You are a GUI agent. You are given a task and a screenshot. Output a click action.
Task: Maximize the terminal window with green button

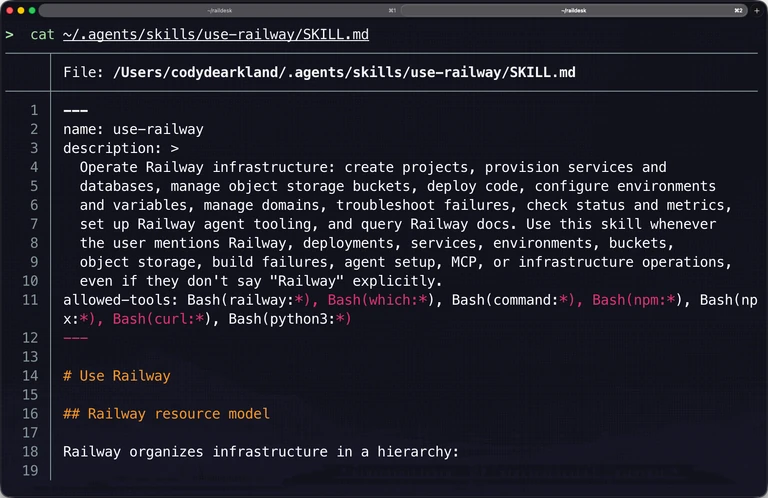click(32, 10)
